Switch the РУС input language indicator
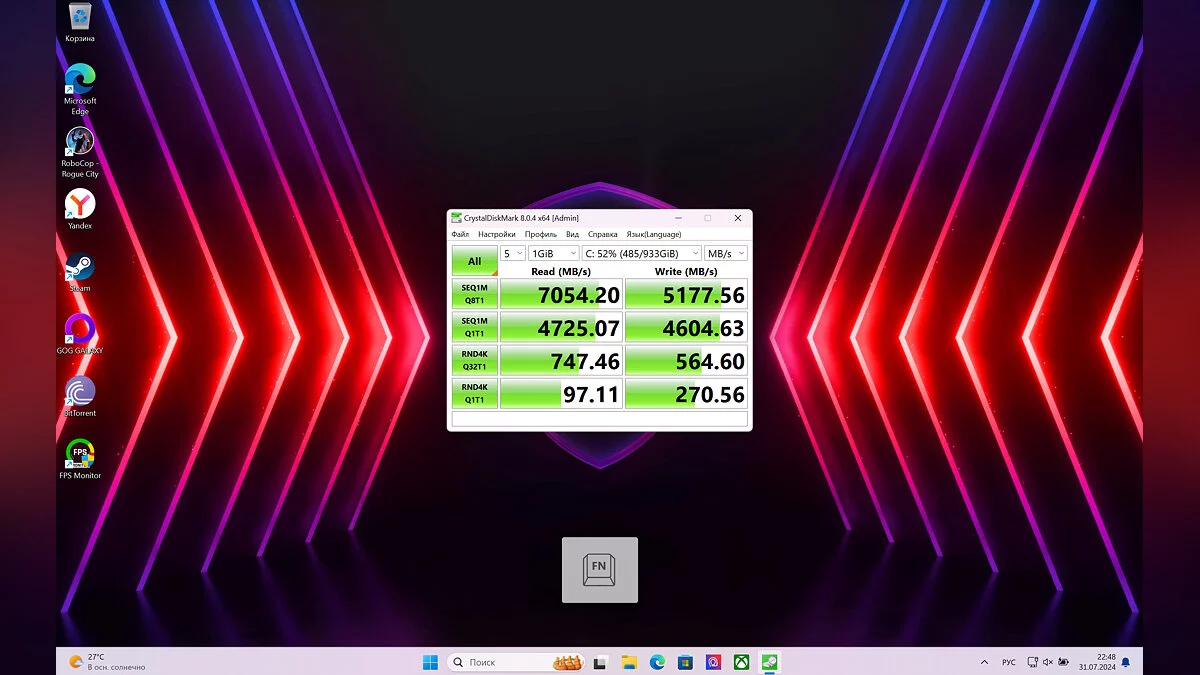1200x675 pixels. tap(1009, 662)
